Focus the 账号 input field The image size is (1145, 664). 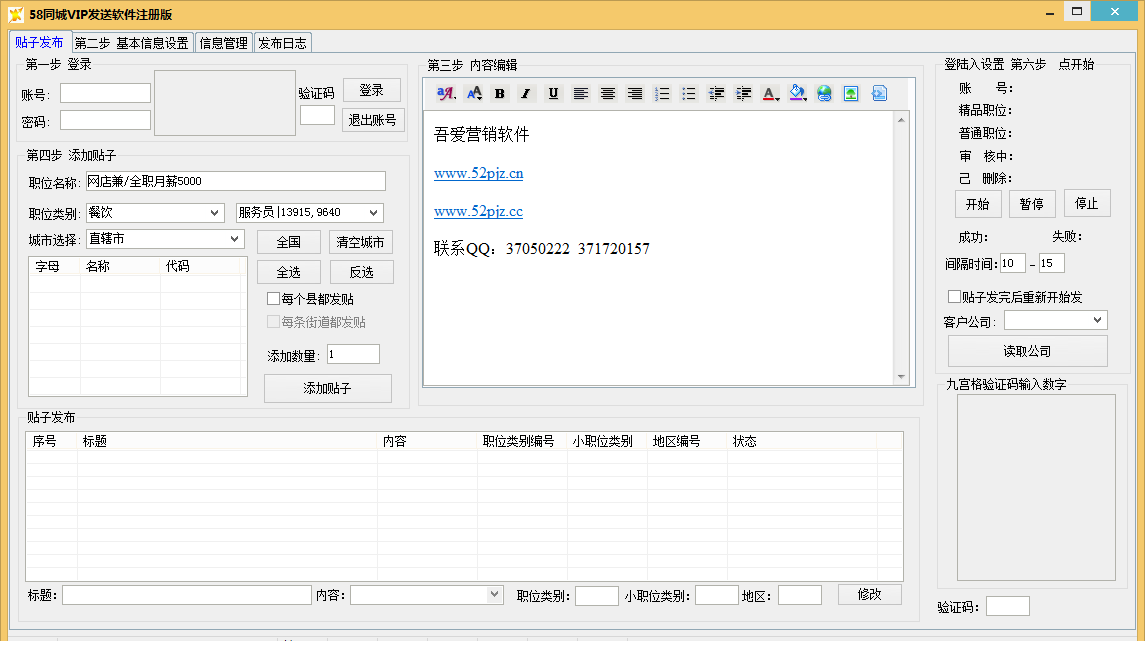click(x=105, y=93)
